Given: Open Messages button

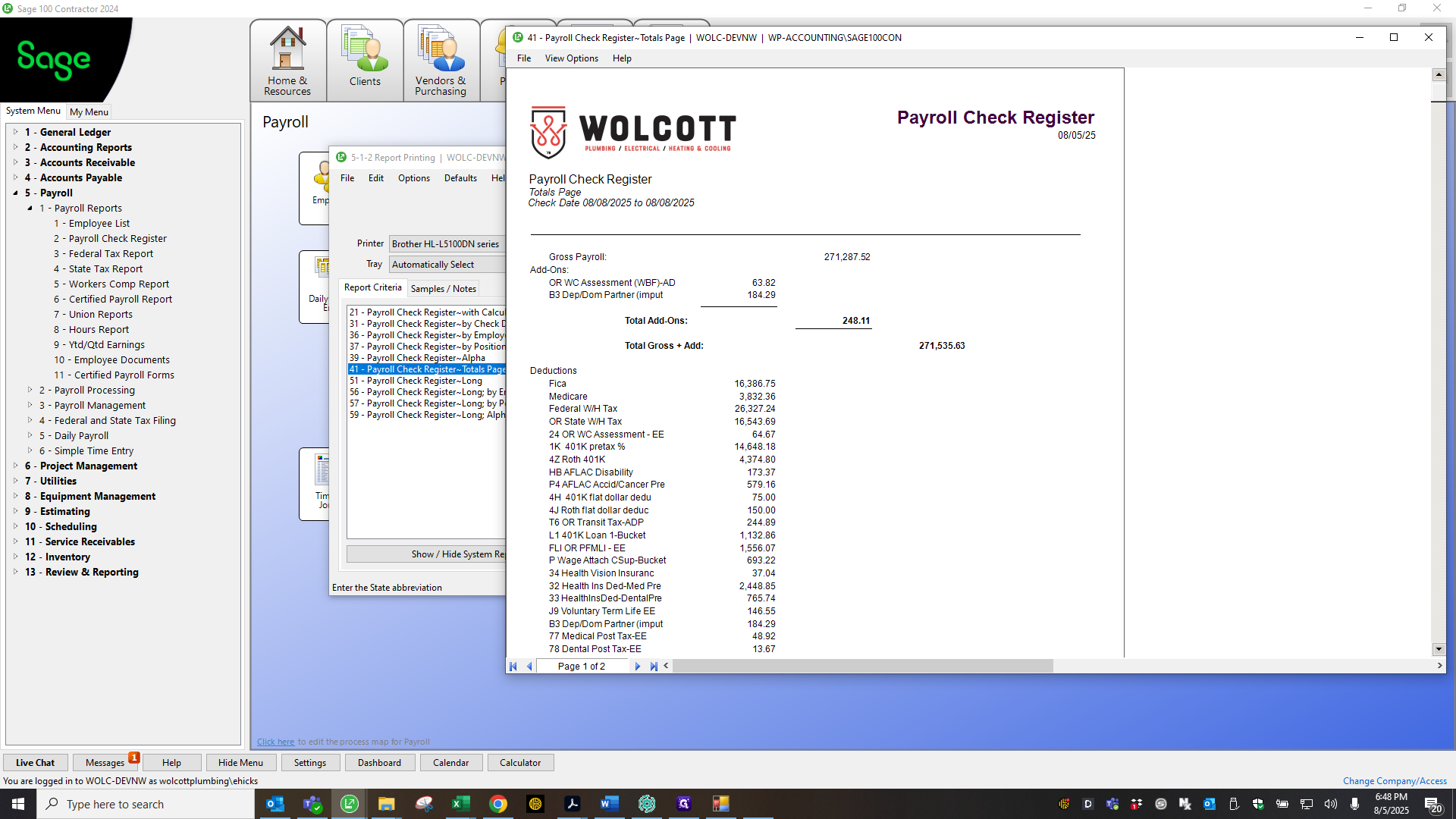Looking at the screenshot, I should [x=105, y=763].
